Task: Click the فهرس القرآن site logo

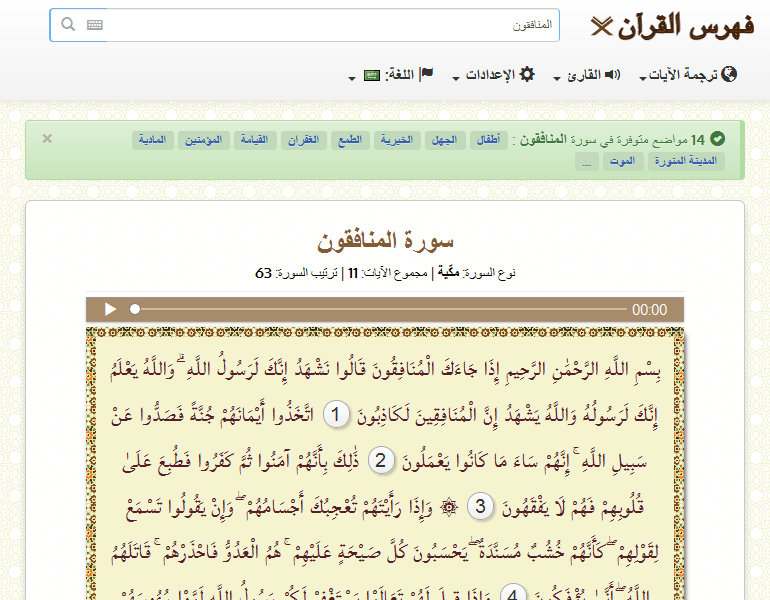Action: tap(672, 26)
